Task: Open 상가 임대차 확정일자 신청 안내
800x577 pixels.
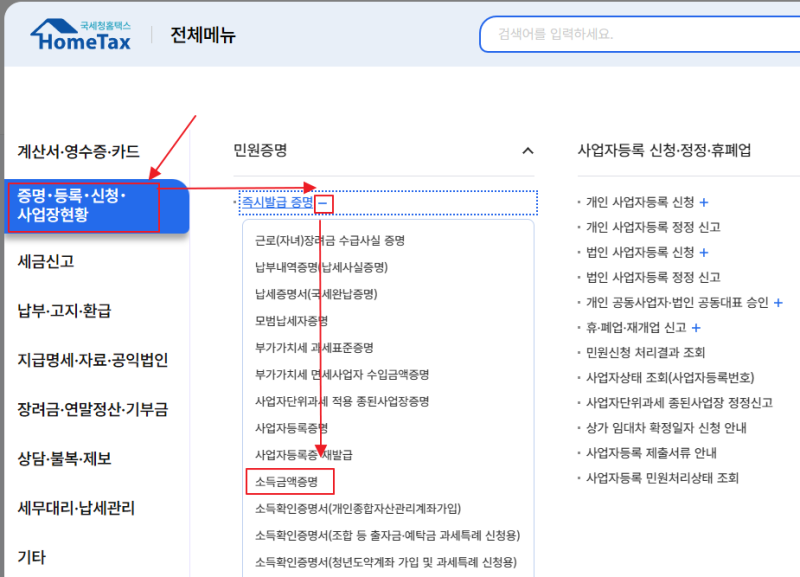Action: tap(666, 428)
